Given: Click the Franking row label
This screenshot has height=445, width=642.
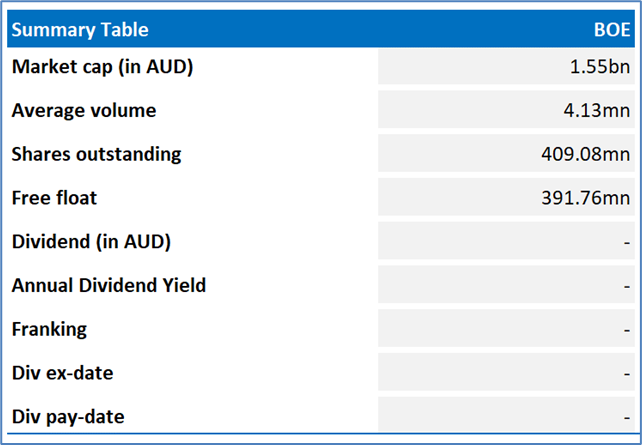Looking at the screenshot, I should point(50,329).
